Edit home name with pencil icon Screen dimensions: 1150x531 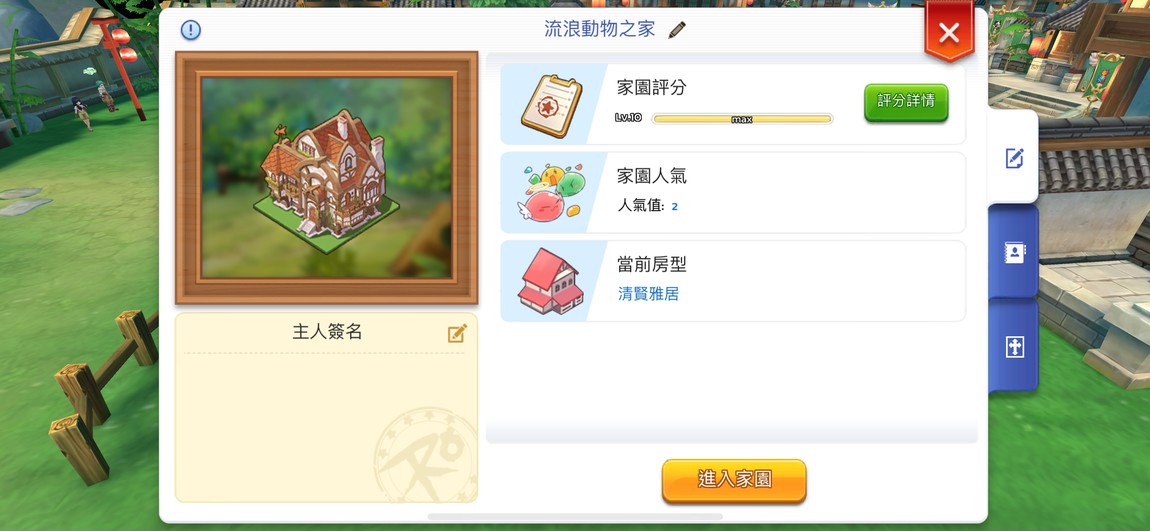(x=677, y=30)
